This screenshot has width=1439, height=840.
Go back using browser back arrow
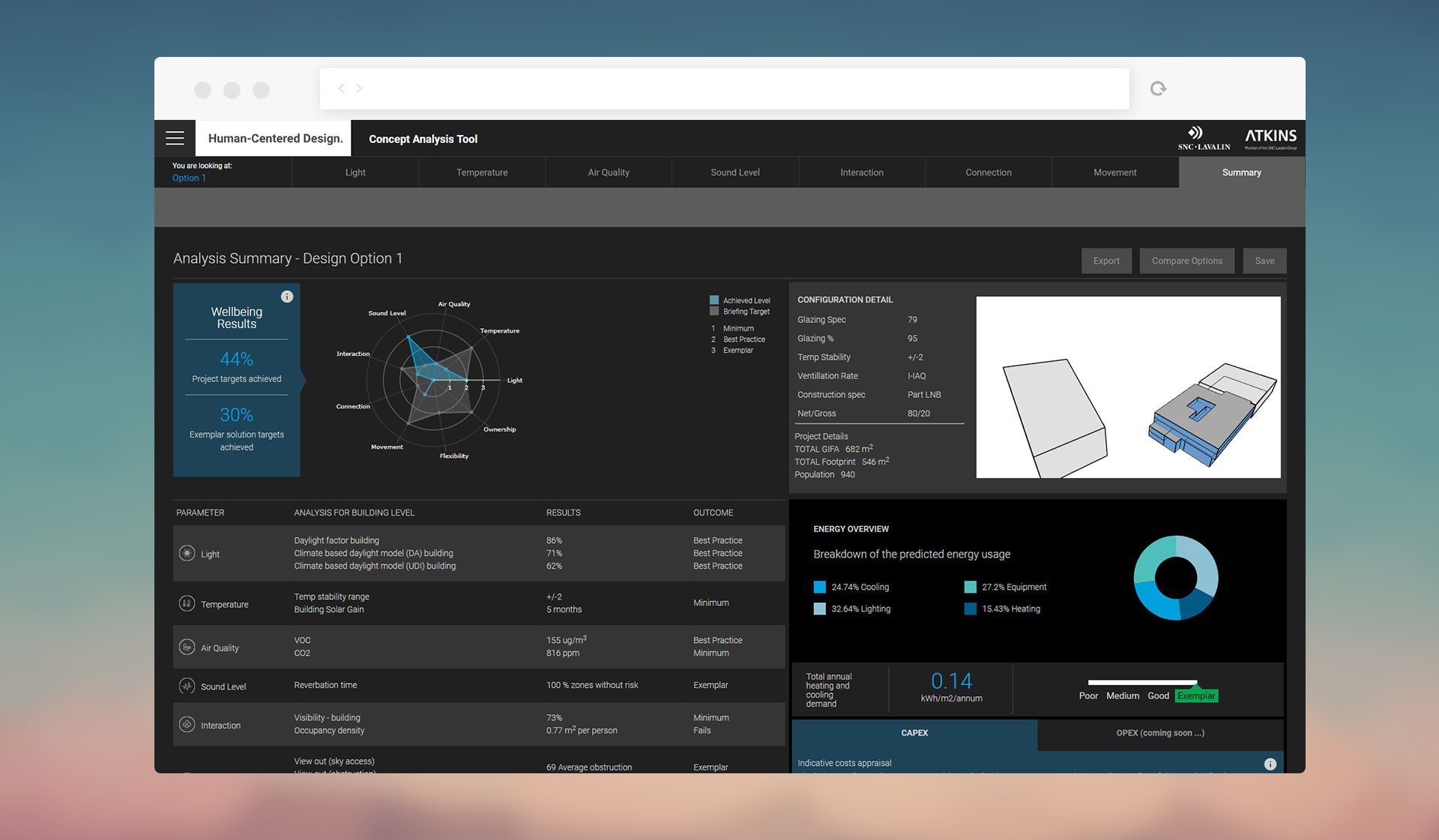[x=342, y=88]
